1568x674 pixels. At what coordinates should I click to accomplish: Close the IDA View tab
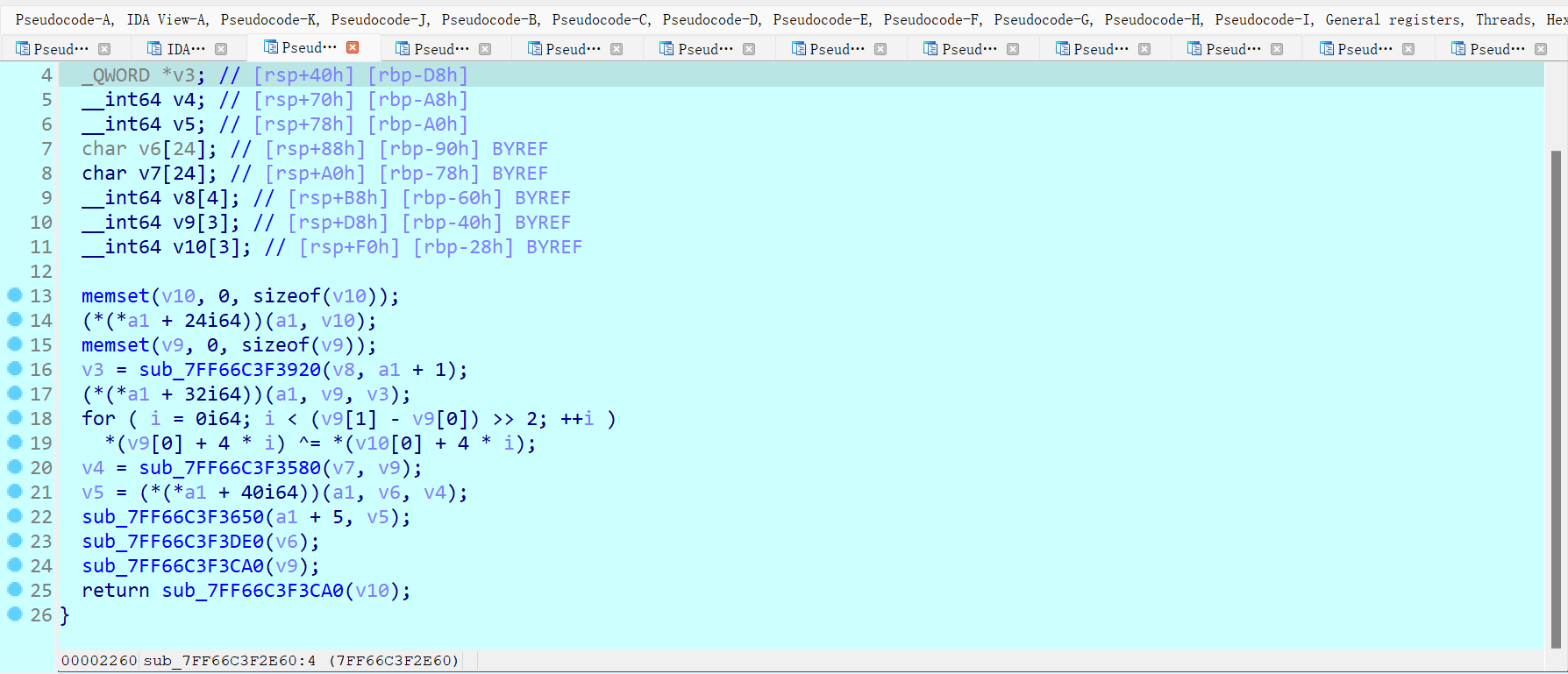coord(221,49)
